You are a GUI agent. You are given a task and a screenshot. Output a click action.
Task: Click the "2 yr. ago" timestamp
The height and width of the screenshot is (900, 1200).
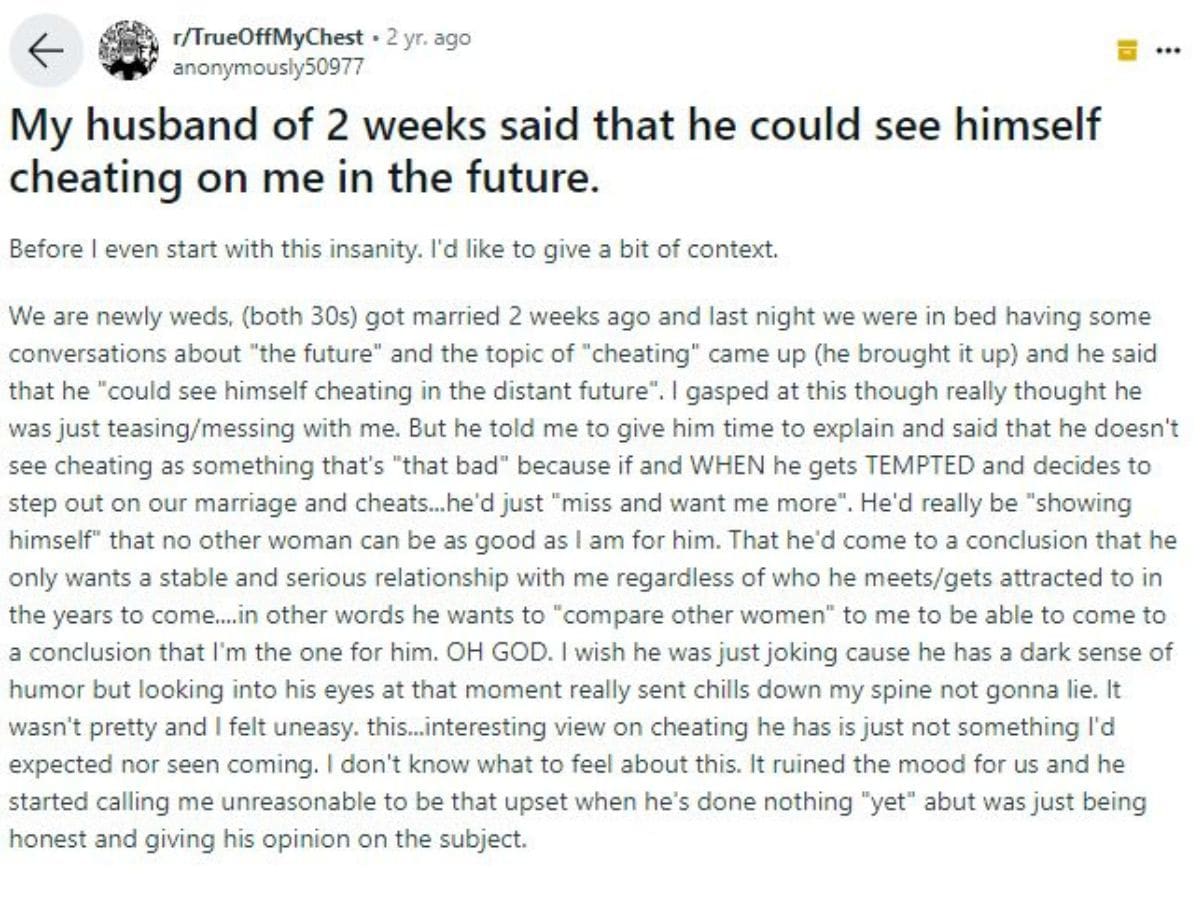pos(427,38)
